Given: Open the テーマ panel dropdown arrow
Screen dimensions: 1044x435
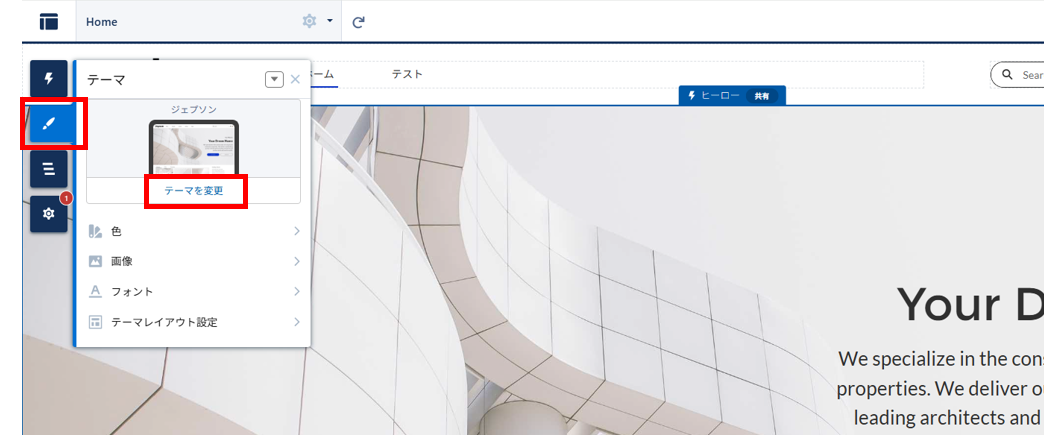Looking at the screenshot, I should pos(274,79).
